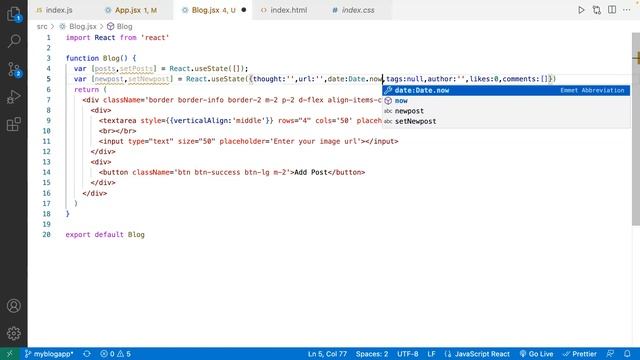The image size is (640, 360).
Task: Click Prettier status bar item
Action: [x=580, y=354]
